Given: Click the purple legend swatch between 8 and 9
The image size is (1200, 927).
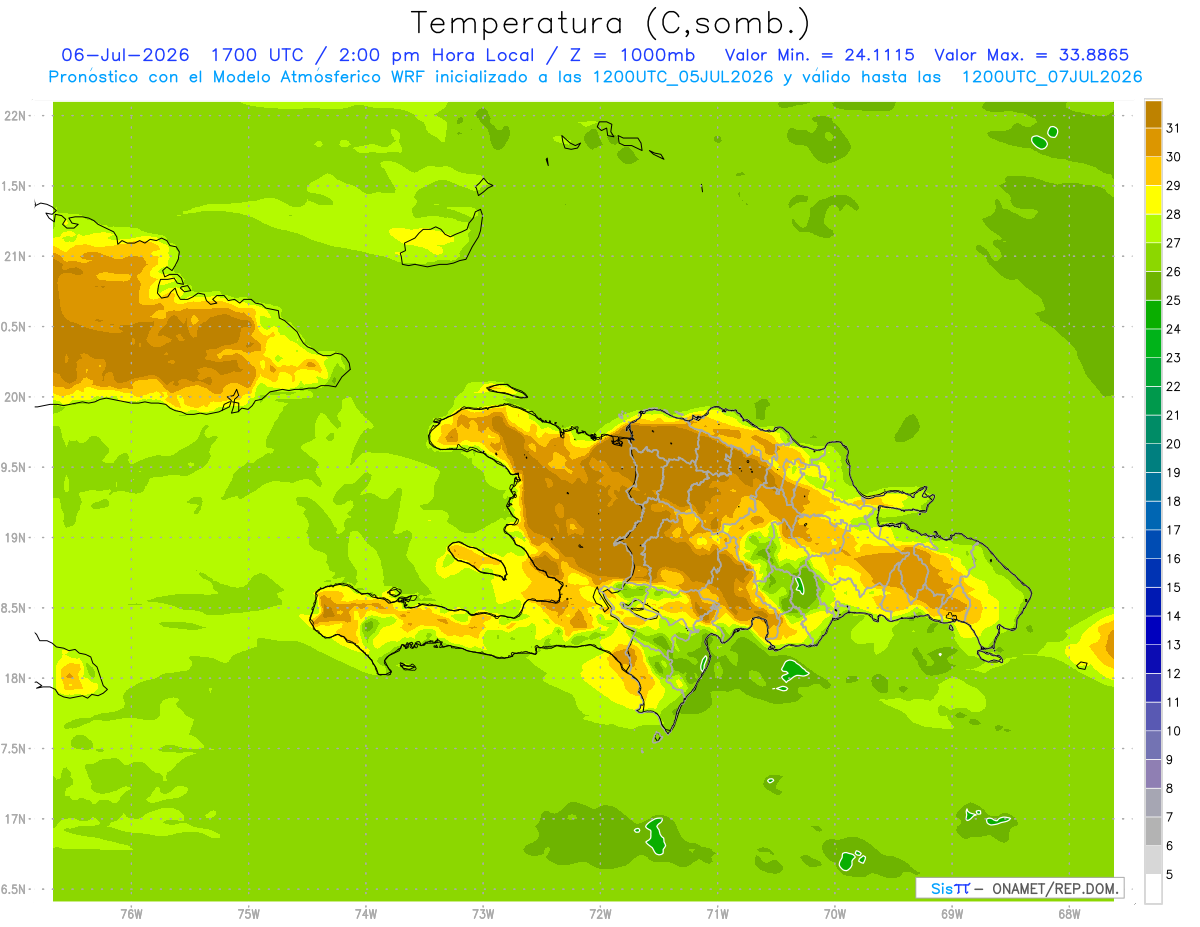Looking at the screenshot, I should tap(1153, 774).
